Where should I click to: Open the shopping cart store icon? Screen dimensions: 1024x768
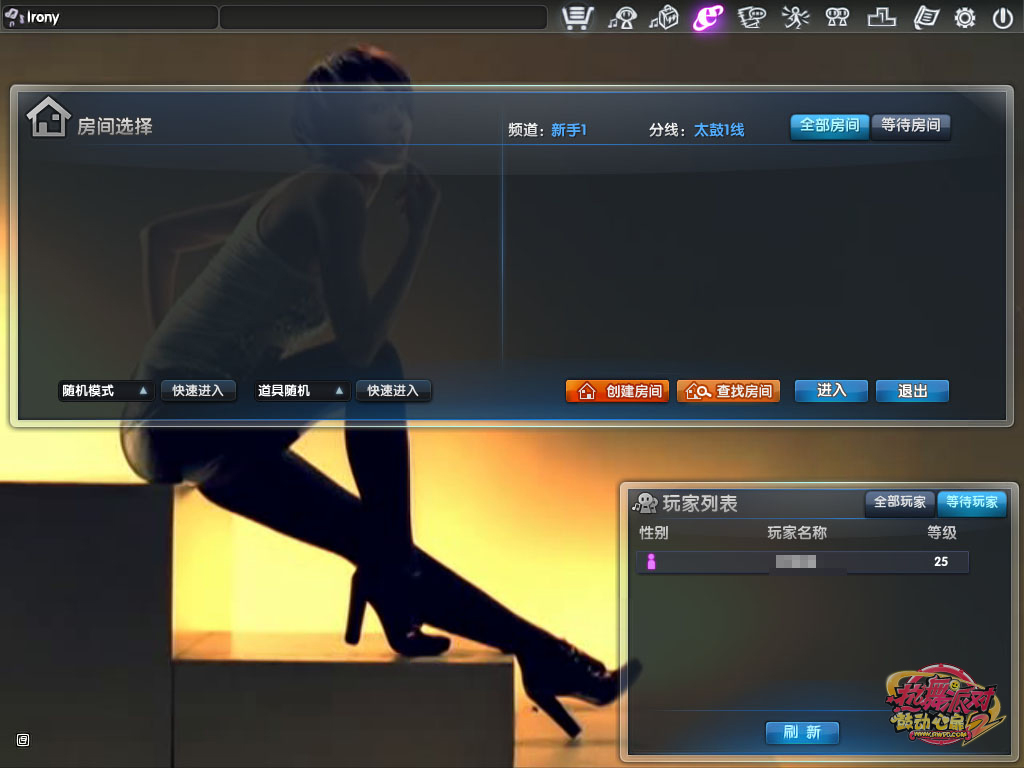click(x=578, y=18)
